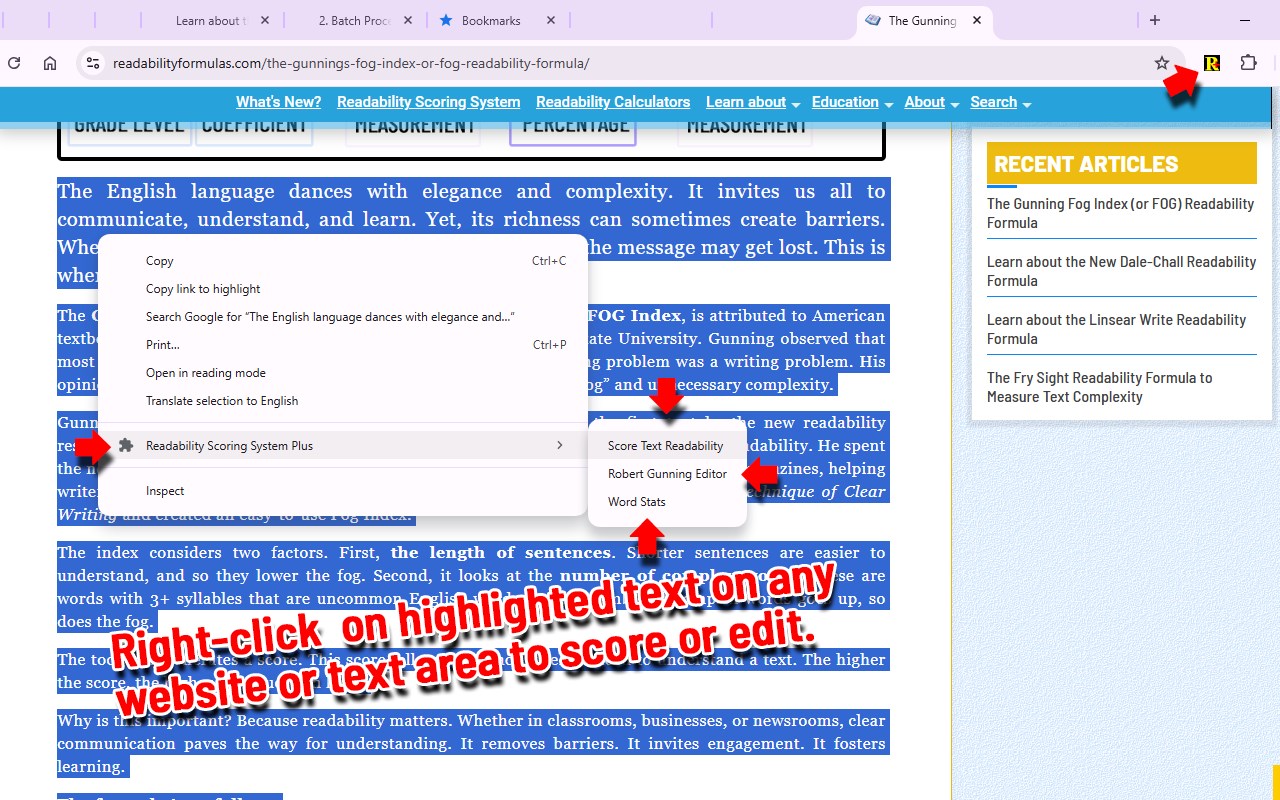1280x800 pixels.
Task: Open Readability Calculators nav link
Action: [613, 102]
